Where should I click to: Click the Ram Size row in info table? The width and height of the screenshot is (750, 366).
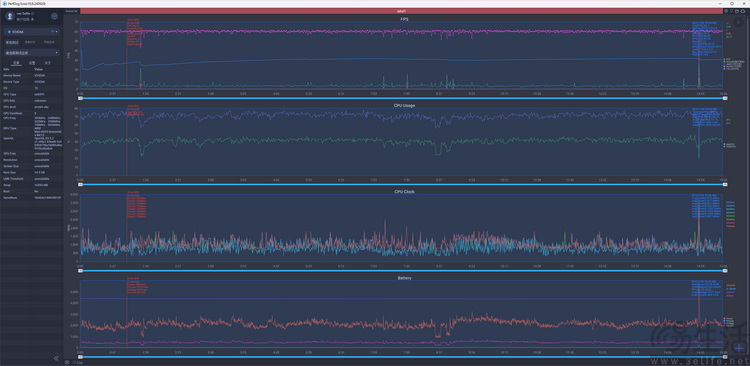(32, 172)
